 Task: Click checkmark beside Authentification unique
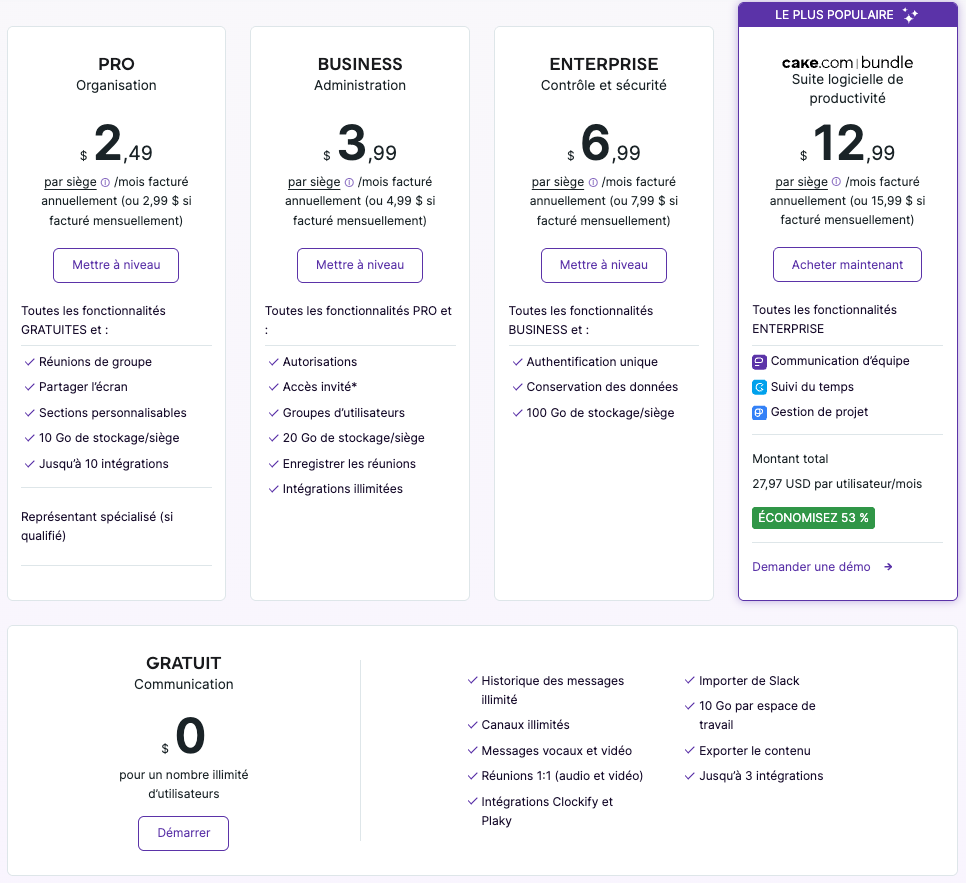click(517, 362)
